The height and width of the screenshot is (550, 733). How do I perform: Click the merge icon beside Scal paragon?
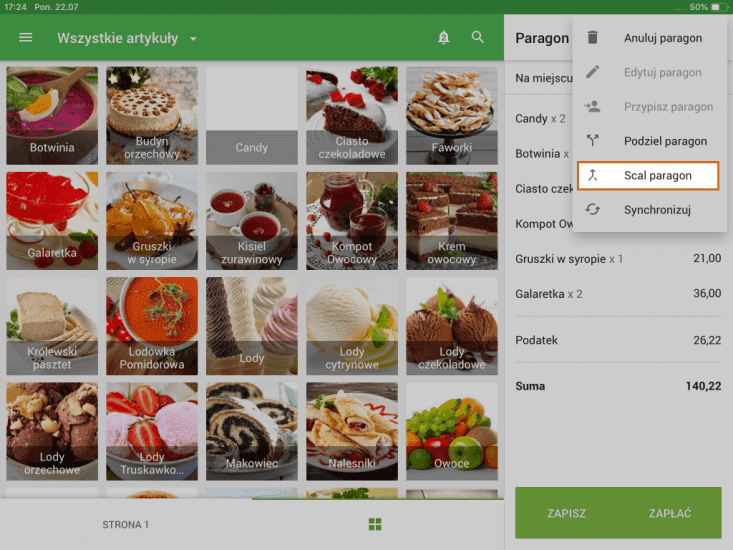593,175
